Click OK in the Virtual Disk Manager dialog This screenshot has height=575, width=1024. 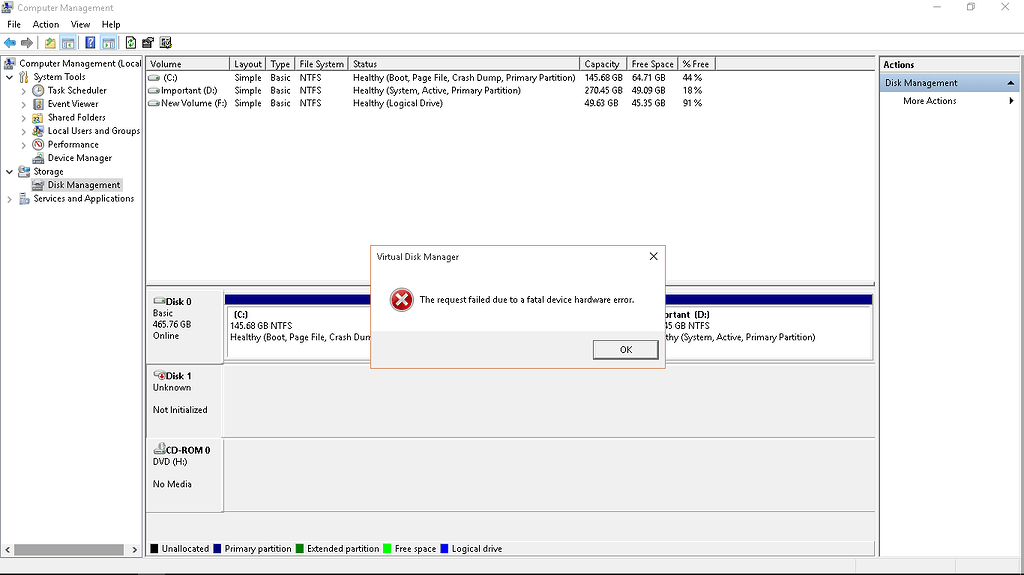[626, 350]
